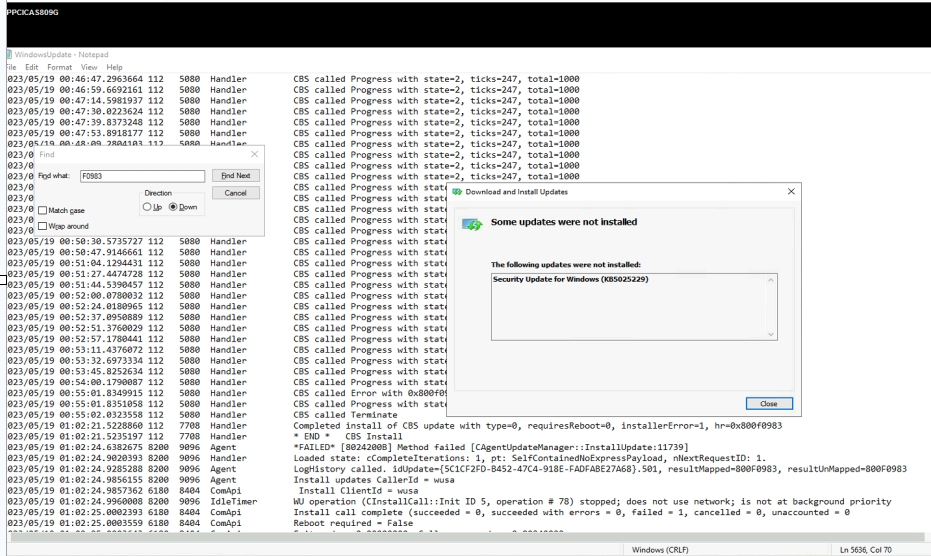This screenshot has width=931, height=556.
Task: Click the 'The following updates were not installed:' label
Action: [x=565, y=265]
